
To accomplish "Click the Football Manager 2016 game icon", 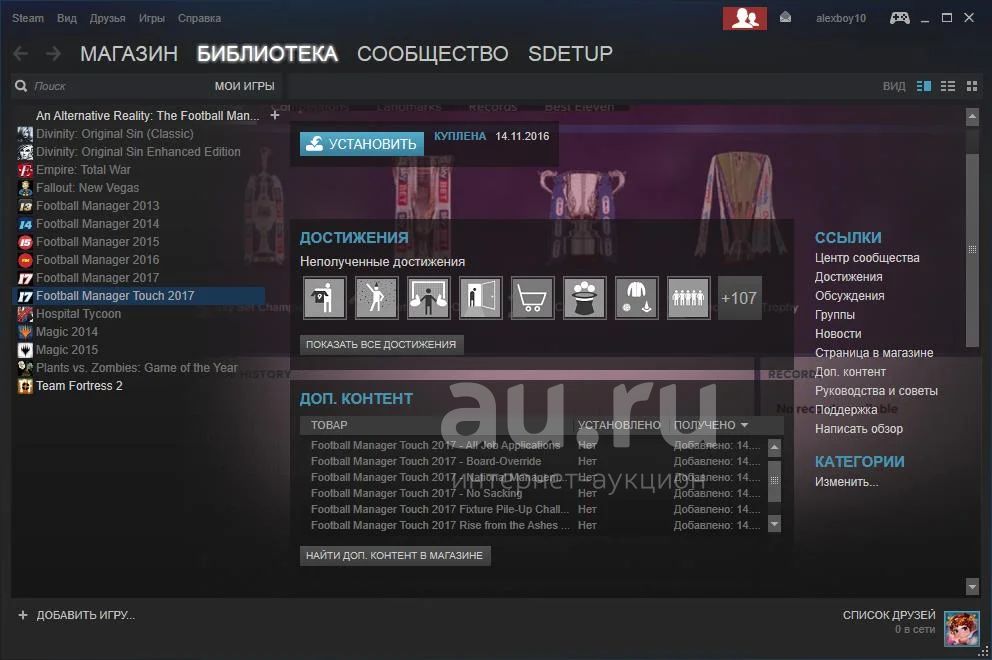I will 25,259.
